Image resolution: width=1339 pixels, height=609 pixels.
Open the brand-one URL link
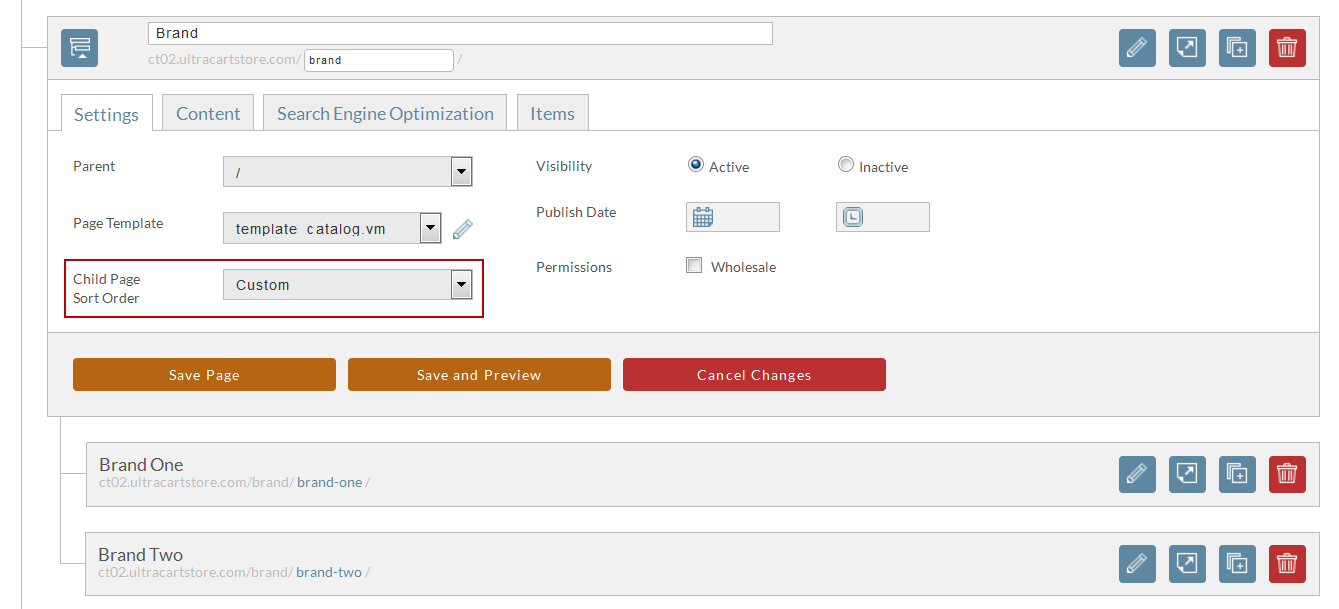(x=329, y=483)
